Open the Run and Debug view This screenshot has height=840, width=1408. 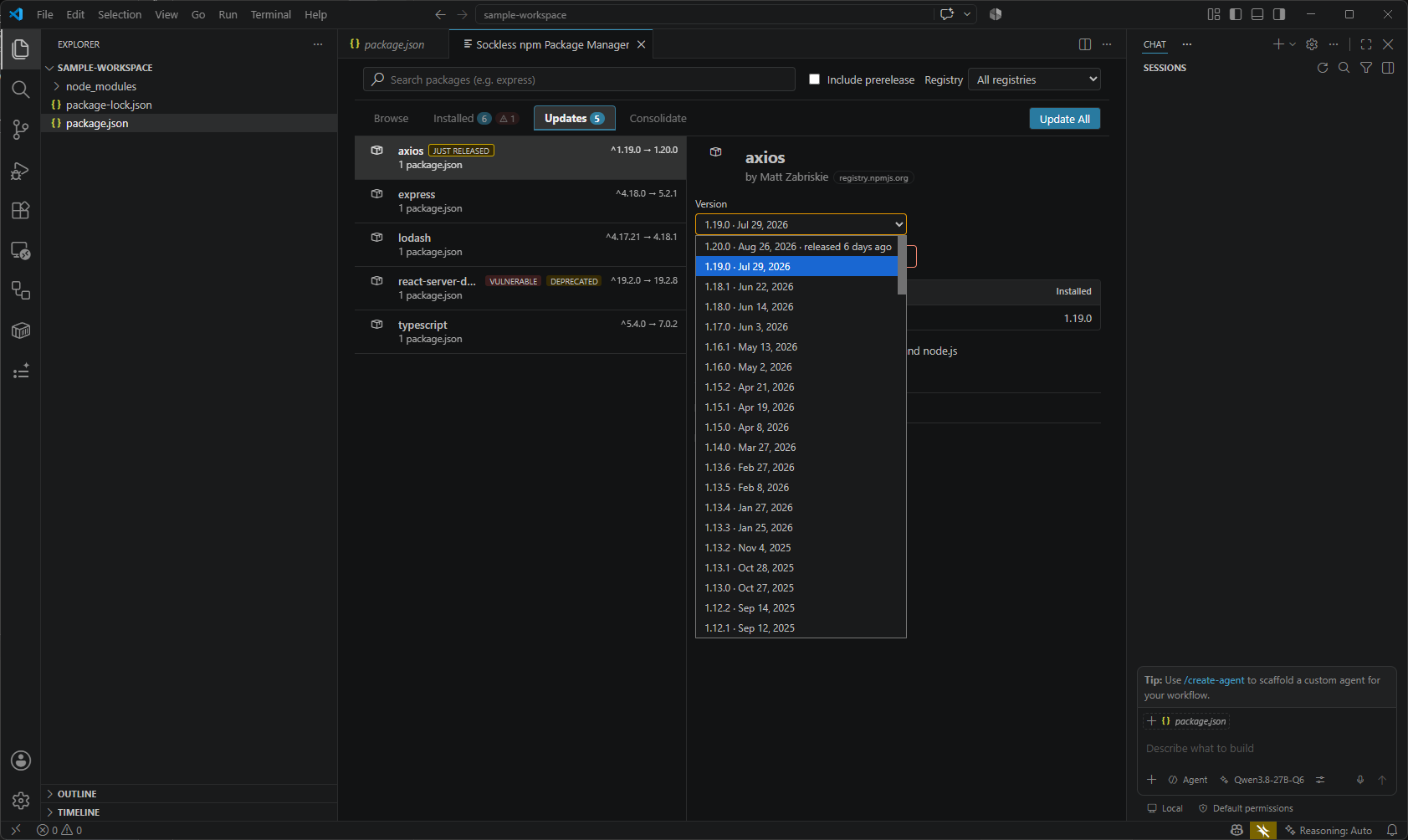pyautogui.click(x=21, y=171)
